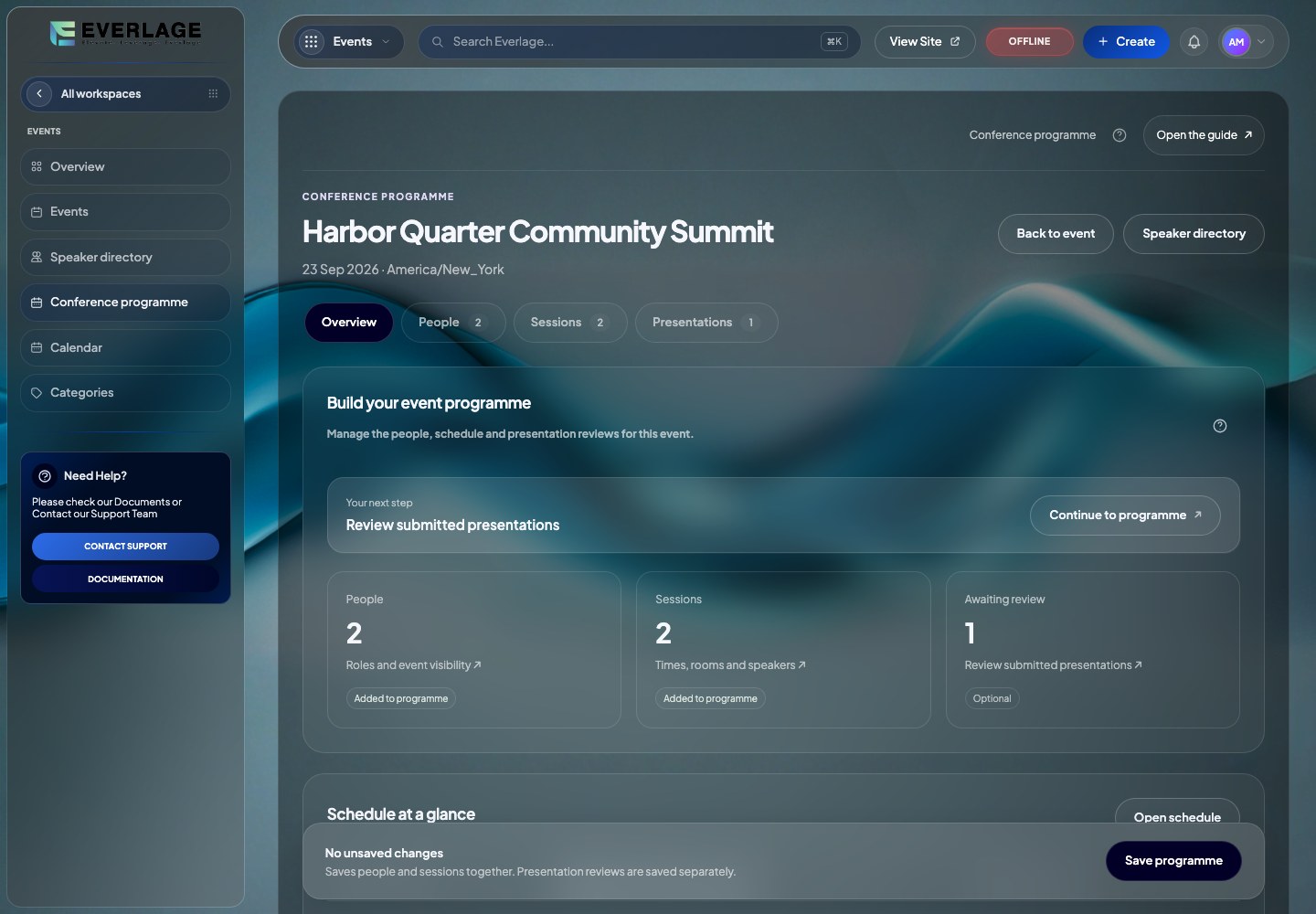Click the Overview sidebar icon
The image size is (1316, 914).
(x=37, y=167)
